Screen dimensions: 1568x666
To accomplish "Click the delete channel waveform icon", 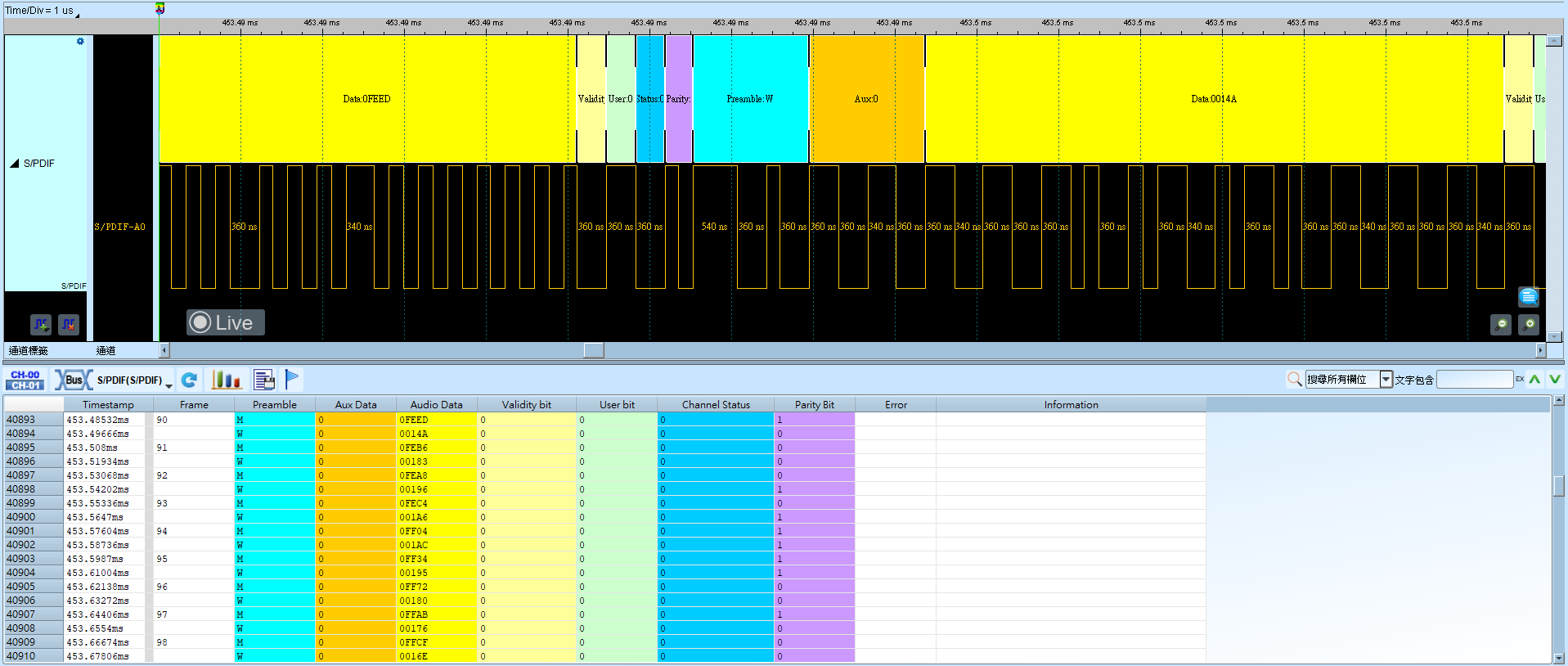I will (69, 325).
